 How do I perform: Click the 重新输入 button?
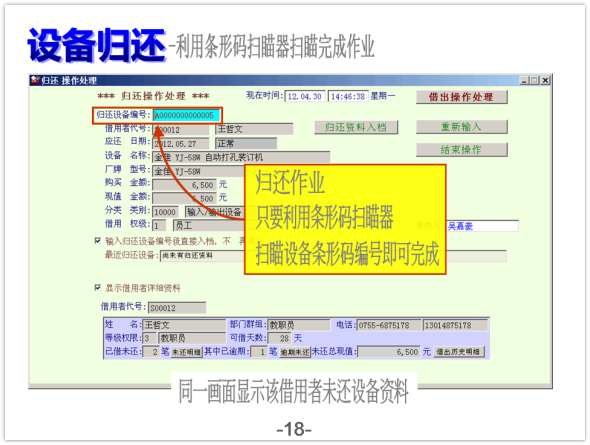coord(462,127)
